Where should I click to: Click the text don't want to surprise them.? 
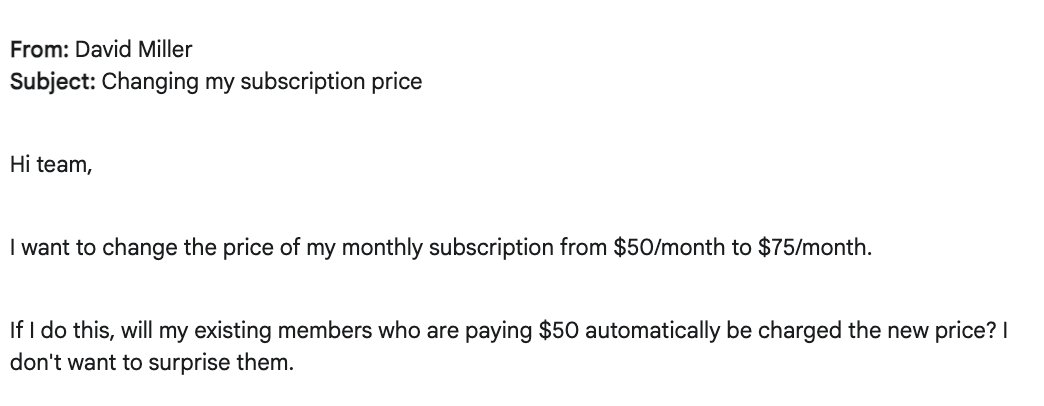tap(152, 363)
